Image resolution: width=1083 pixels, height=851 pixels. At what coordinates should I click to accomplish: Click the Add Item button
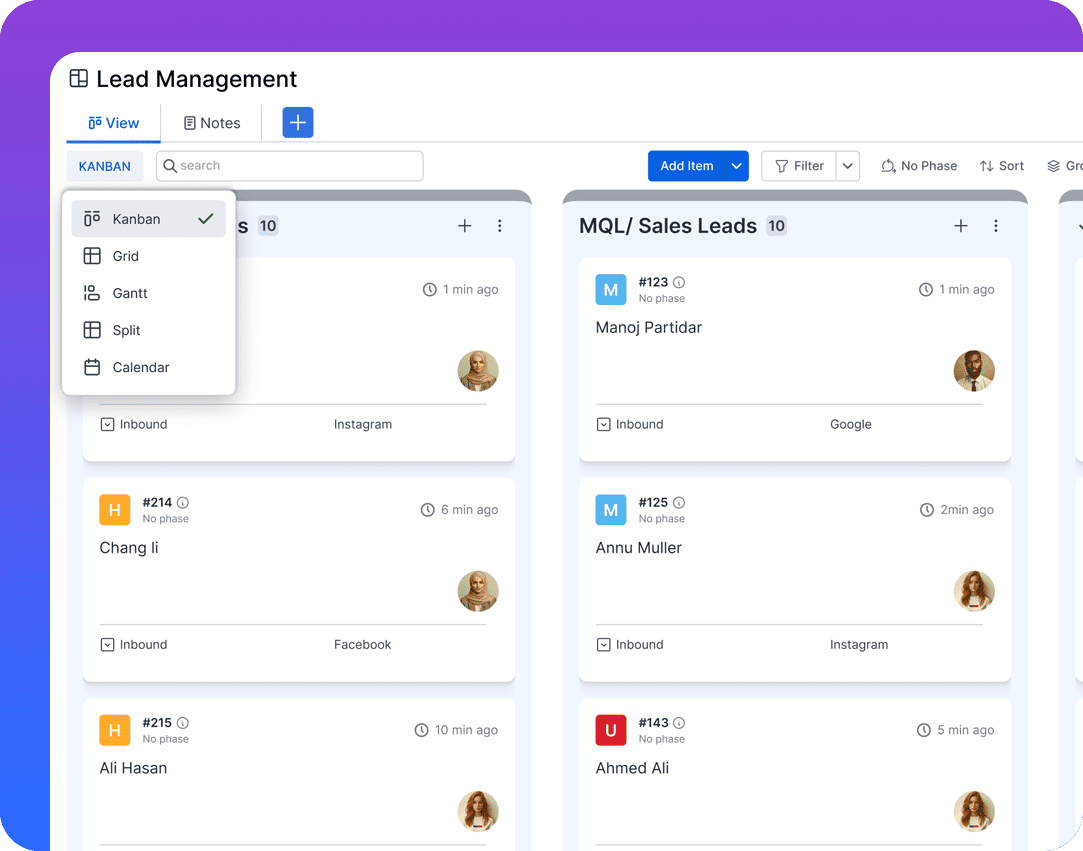(687, 166)
